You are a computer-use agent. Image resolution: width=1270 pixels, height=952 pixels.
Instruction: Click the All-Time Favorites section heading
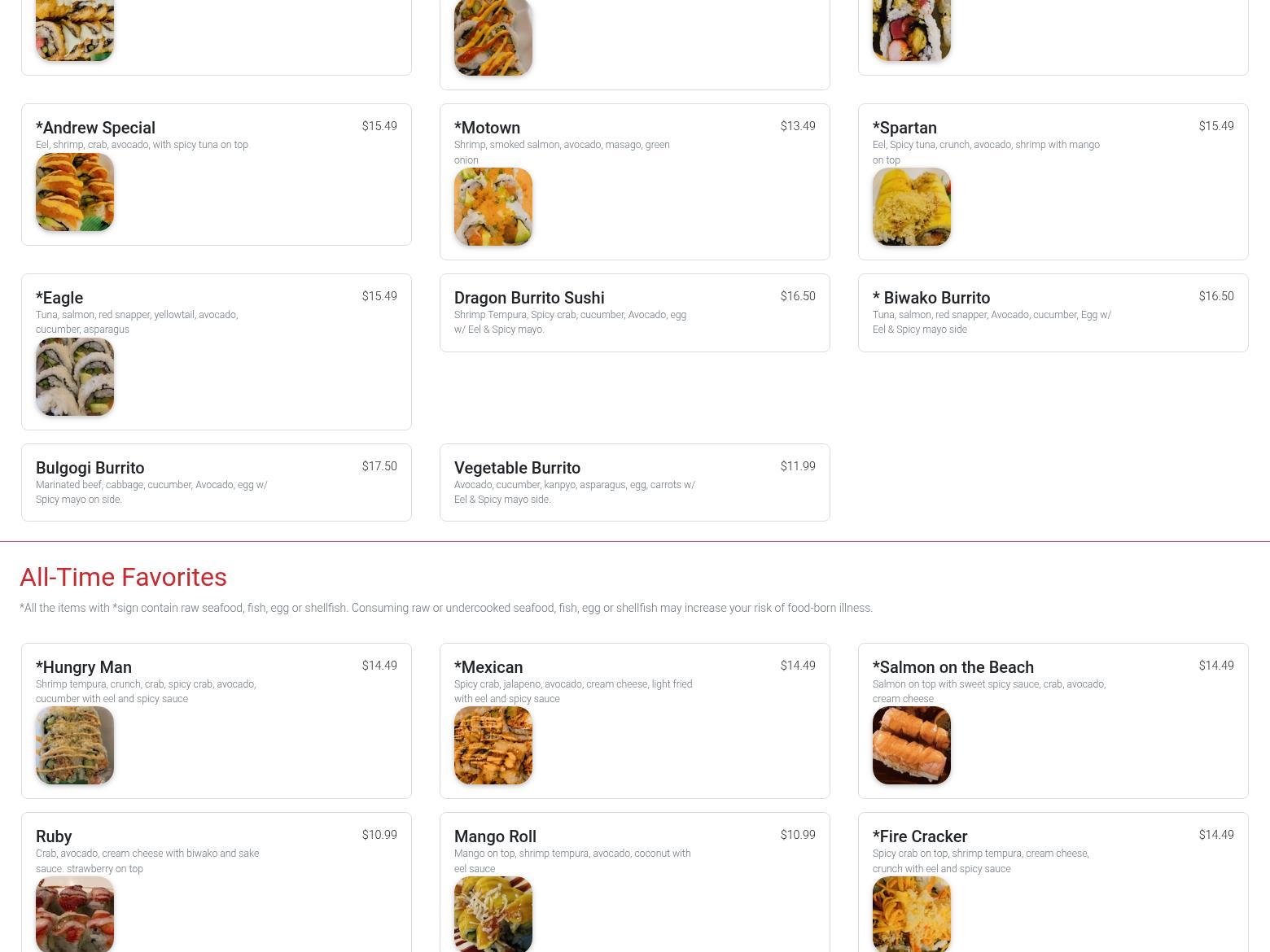tap(123, 577)
